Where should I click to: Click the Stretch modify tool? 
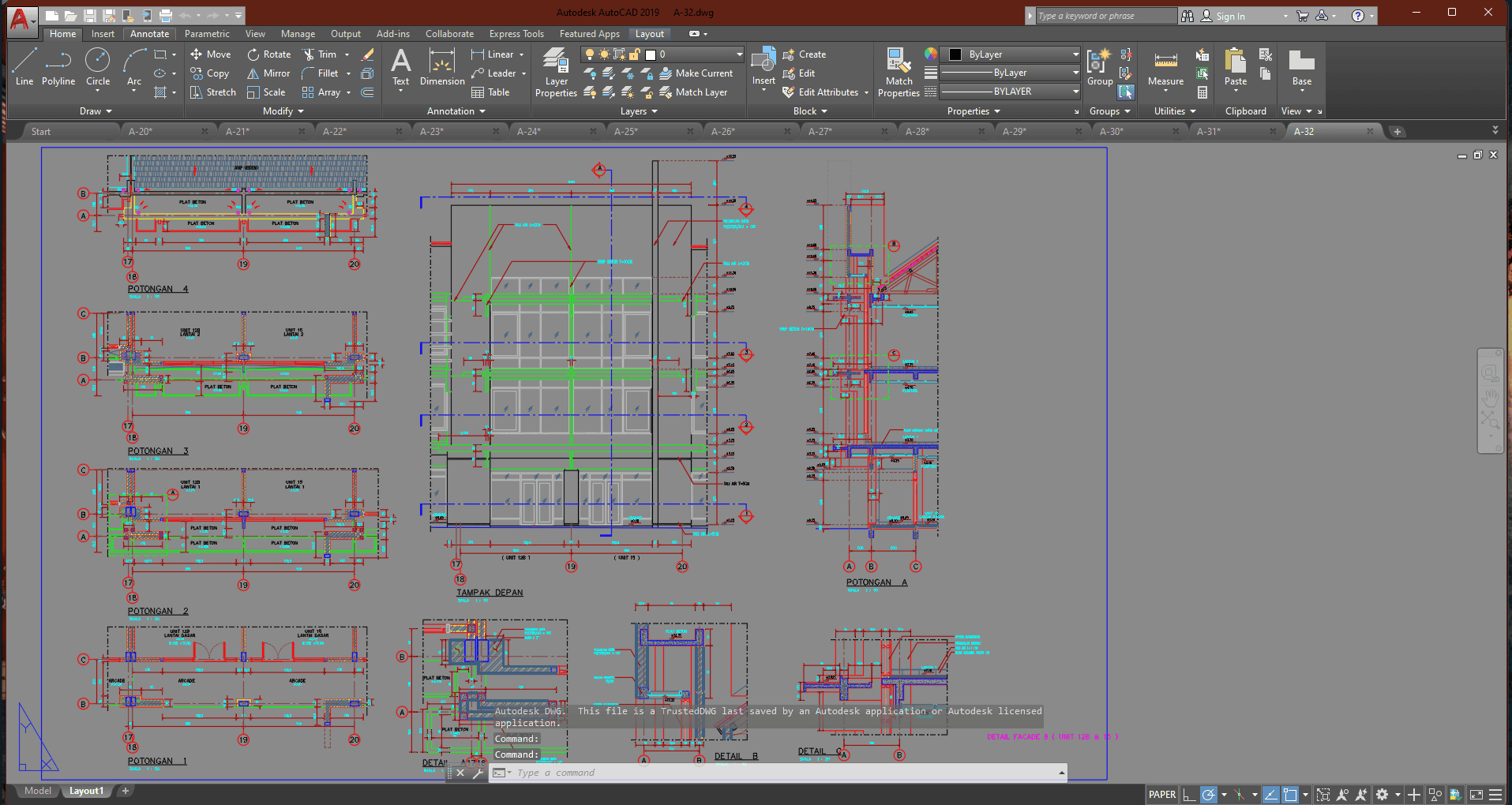[212, 92]
